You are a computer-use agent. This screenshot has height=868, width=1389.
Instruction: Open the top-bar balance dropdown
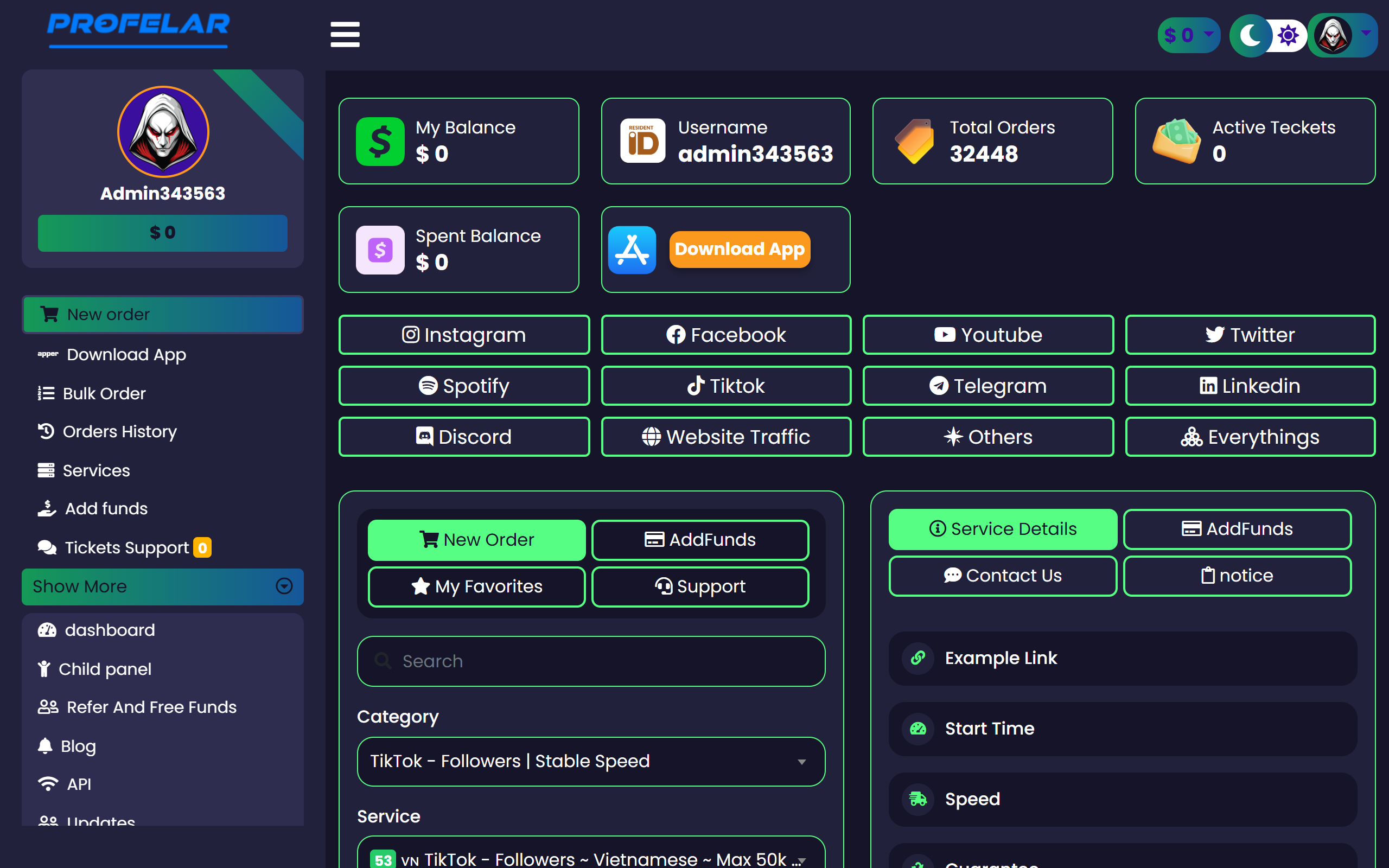[x=1189, y=36]
